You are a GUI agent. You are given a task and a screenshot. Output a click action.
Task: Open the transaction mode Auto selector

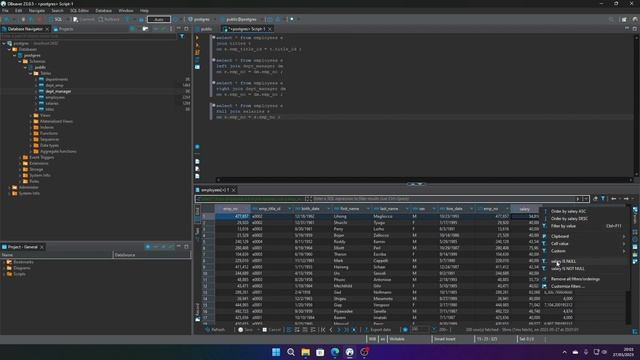click(159, 19)
